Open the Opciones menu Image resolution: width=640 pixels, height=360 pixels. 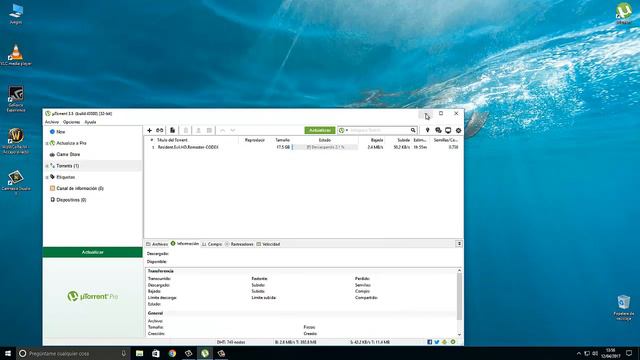[71, 122]
